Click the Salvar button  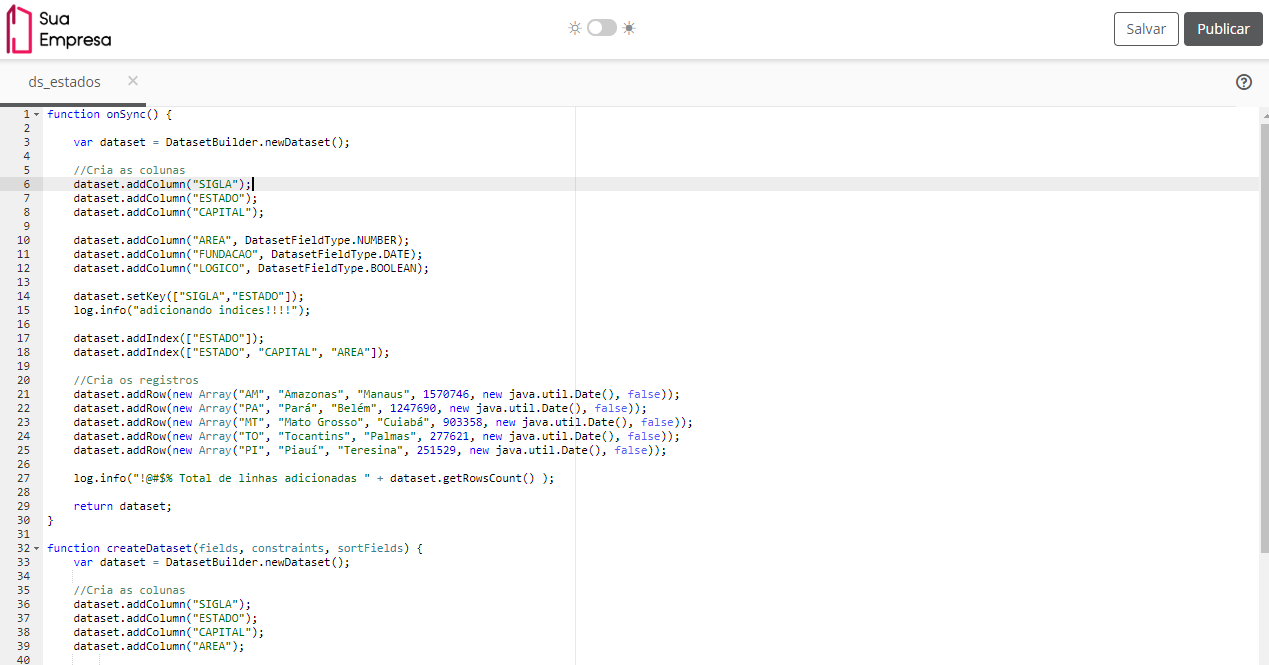1146,29
